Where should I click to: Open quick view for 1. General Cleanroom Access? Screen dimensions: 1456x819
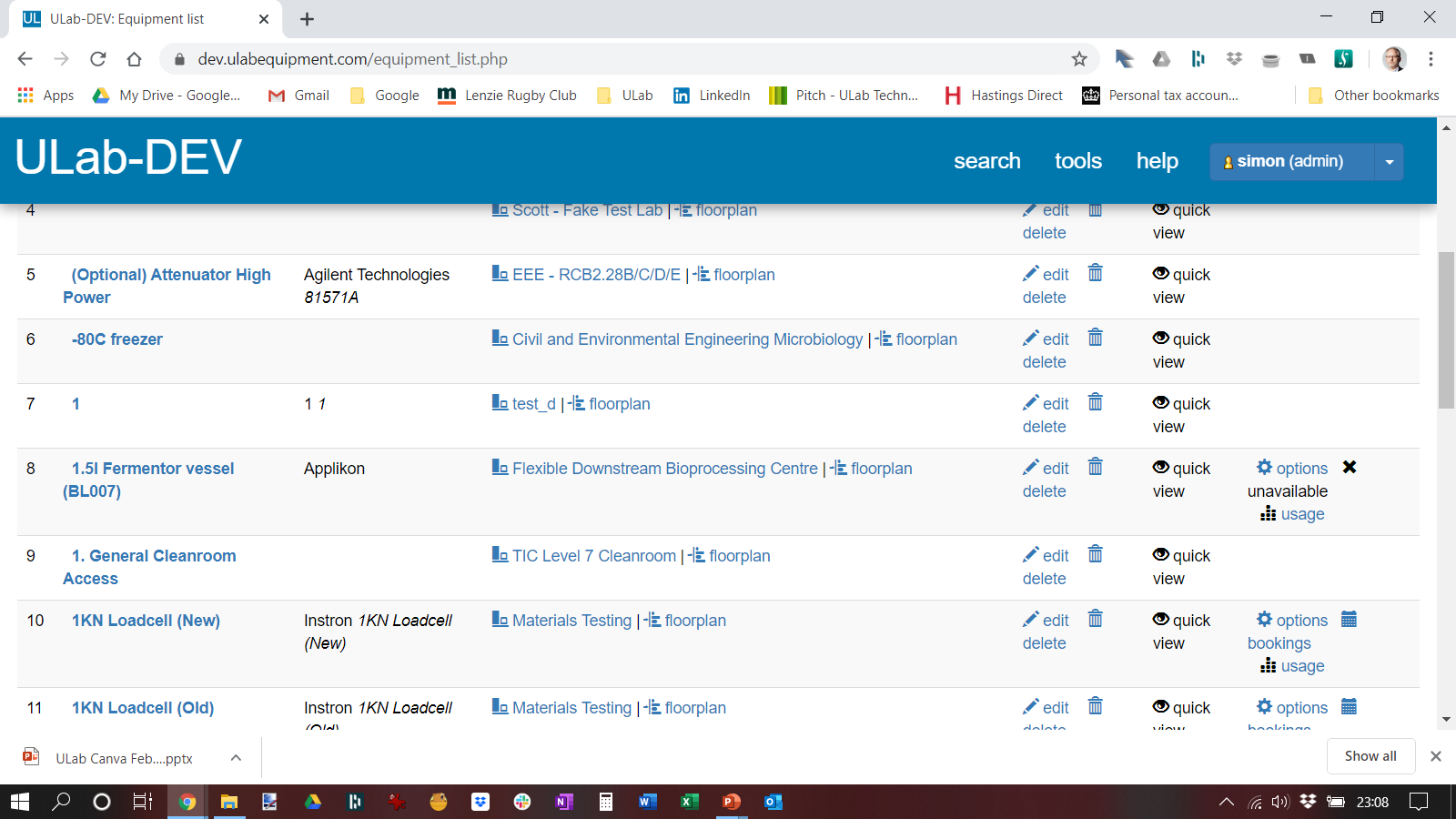click(x=1181, y=566)
